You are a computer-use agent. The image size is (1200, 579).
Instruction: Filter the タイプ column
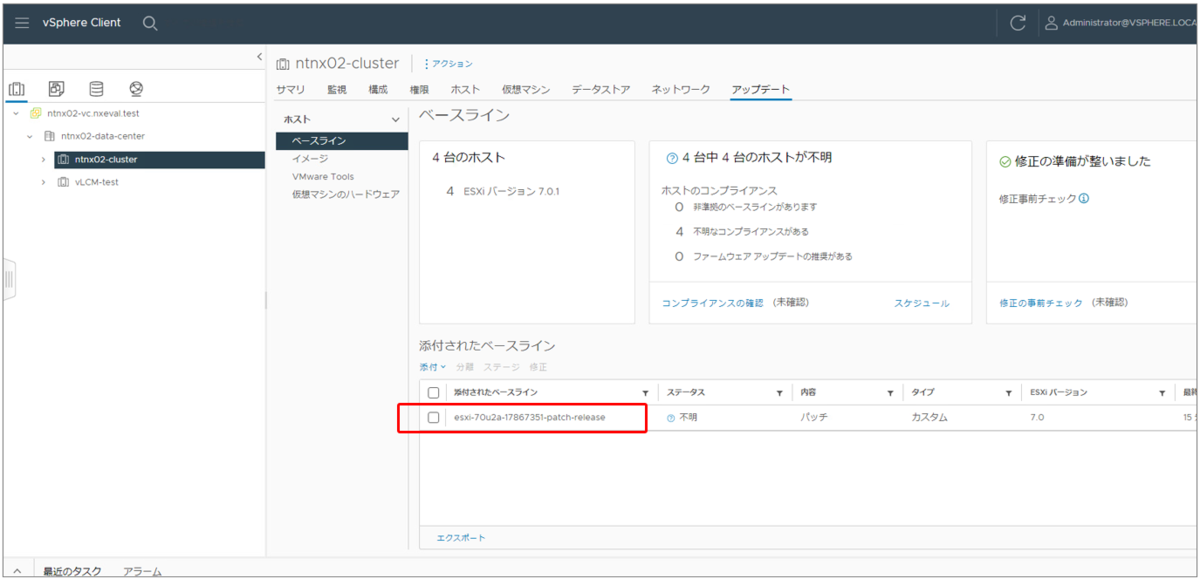pos(1009,394)
